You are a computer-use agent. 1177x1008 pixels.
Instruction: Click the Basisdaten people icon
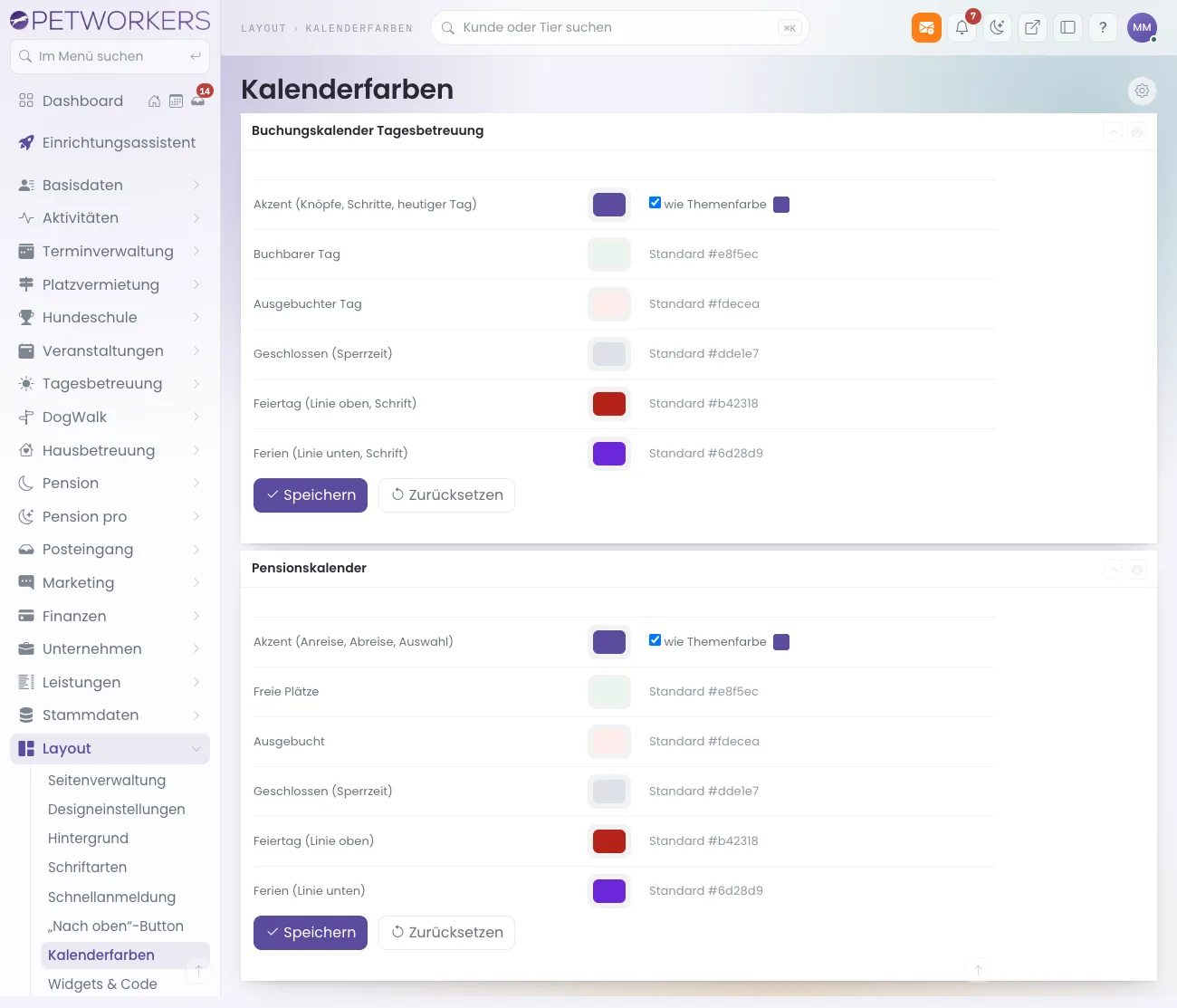coord(26,185)
